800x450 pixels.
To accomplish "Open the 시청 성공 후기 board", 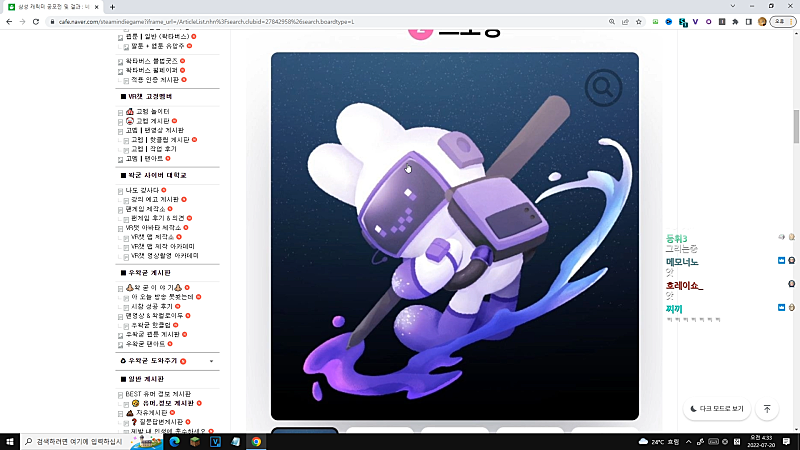I will pos(152,307).
